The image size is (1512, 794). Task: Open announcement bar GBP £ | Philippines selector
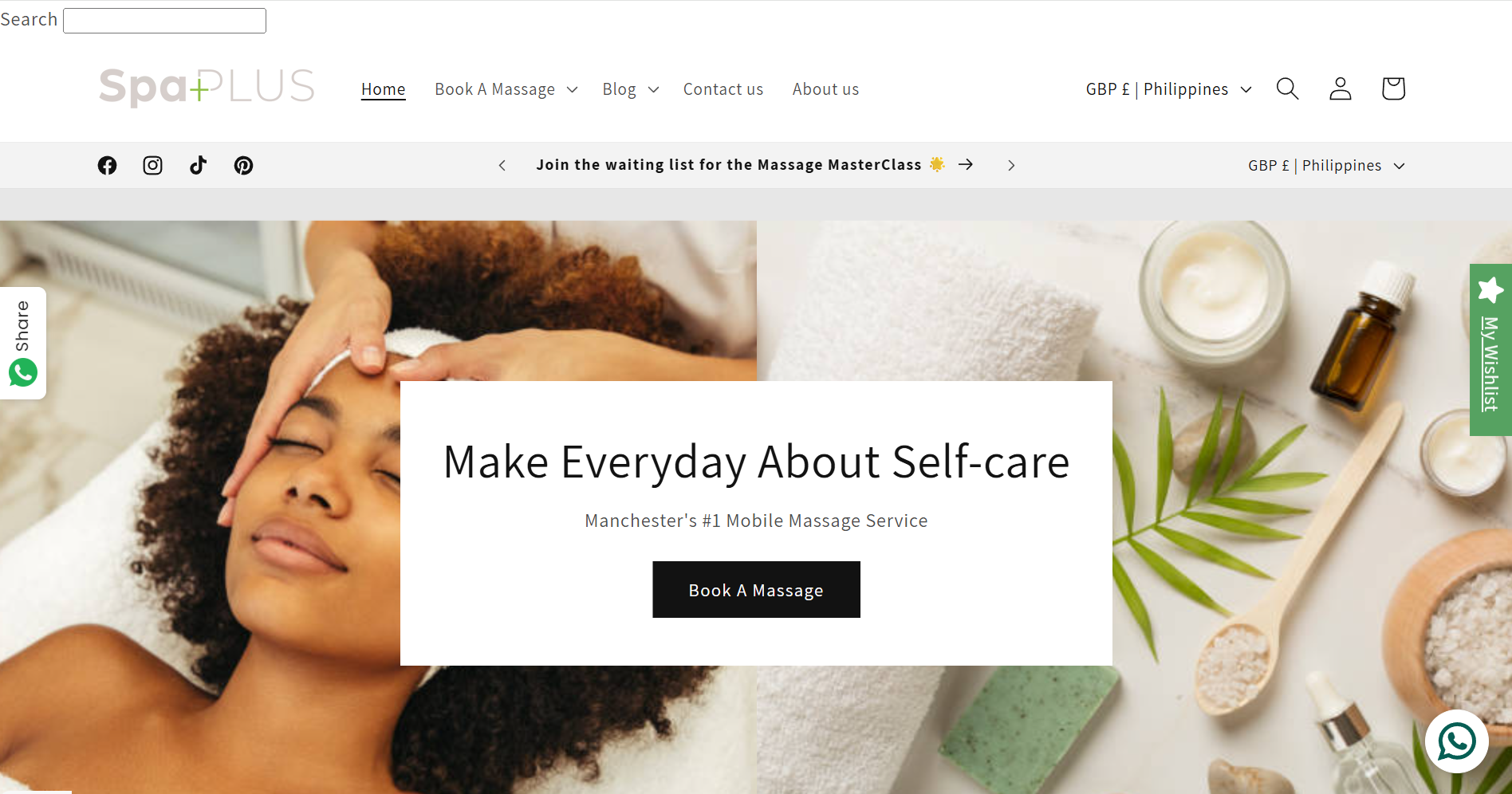1325,165
